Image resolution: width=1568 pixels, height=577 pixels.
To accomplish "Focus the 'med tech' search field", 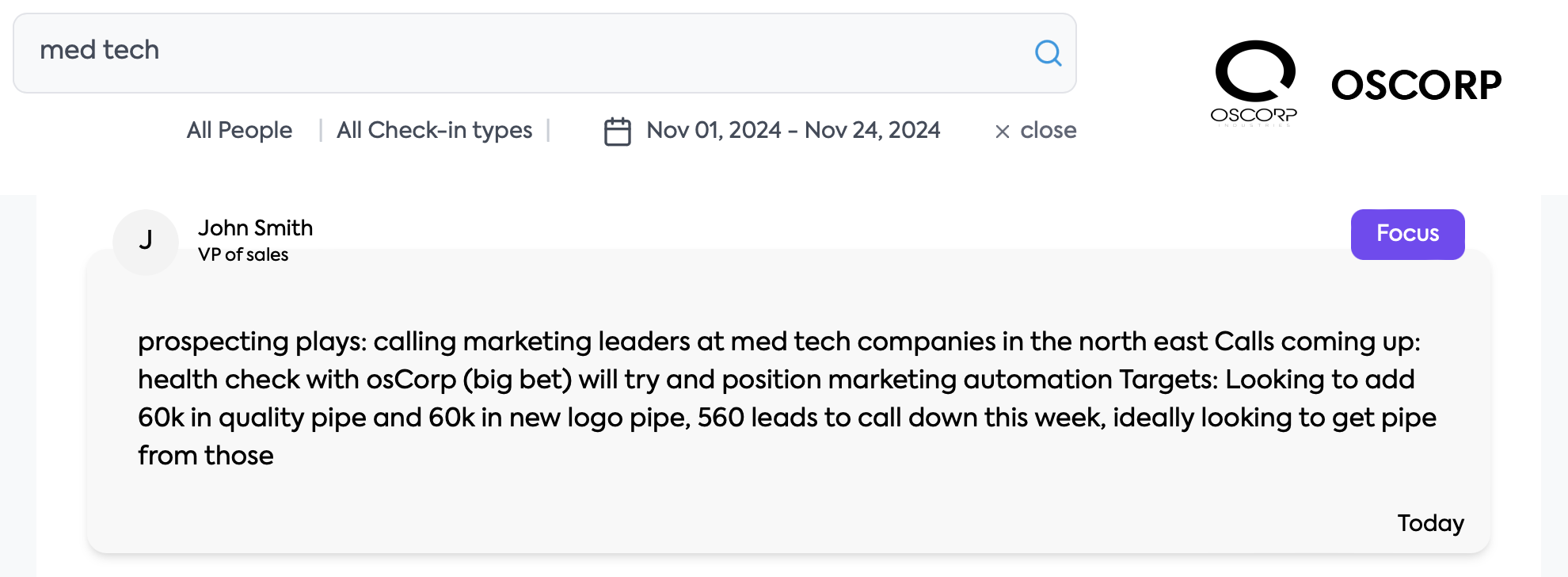I will 523,52.
